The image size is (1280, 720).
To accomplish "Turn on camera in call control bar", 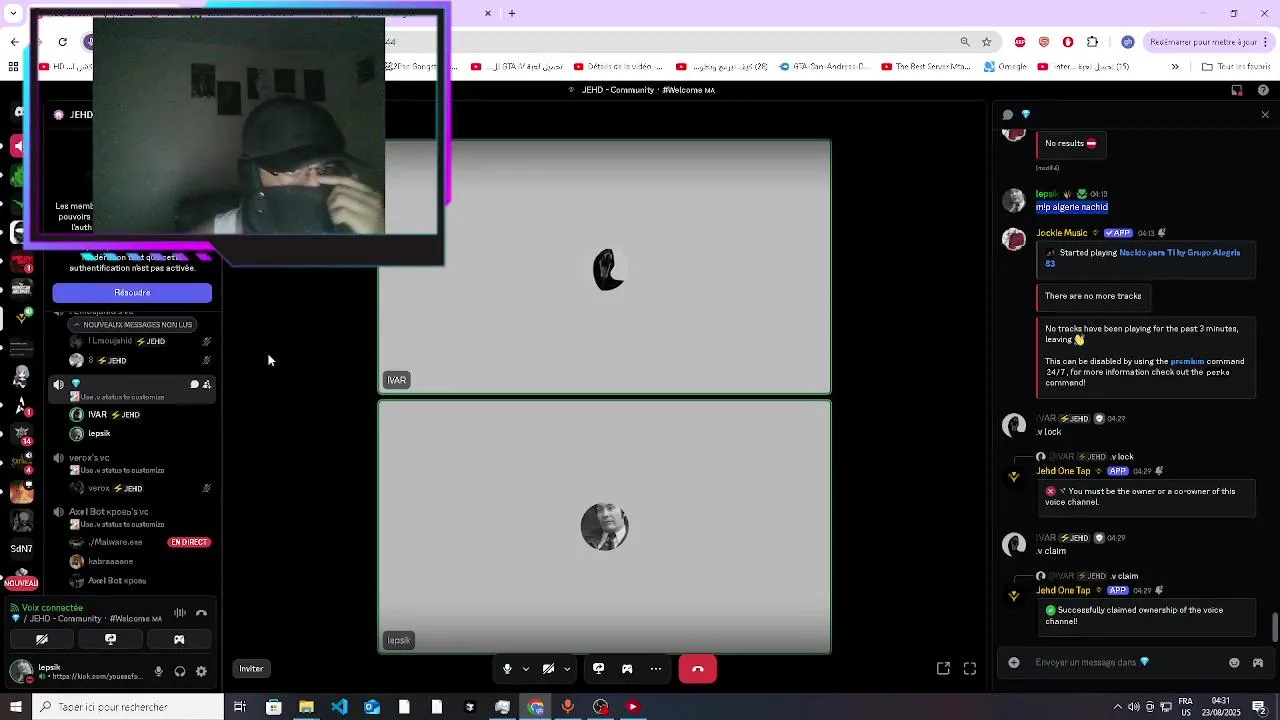I will [x=548, y=669].
